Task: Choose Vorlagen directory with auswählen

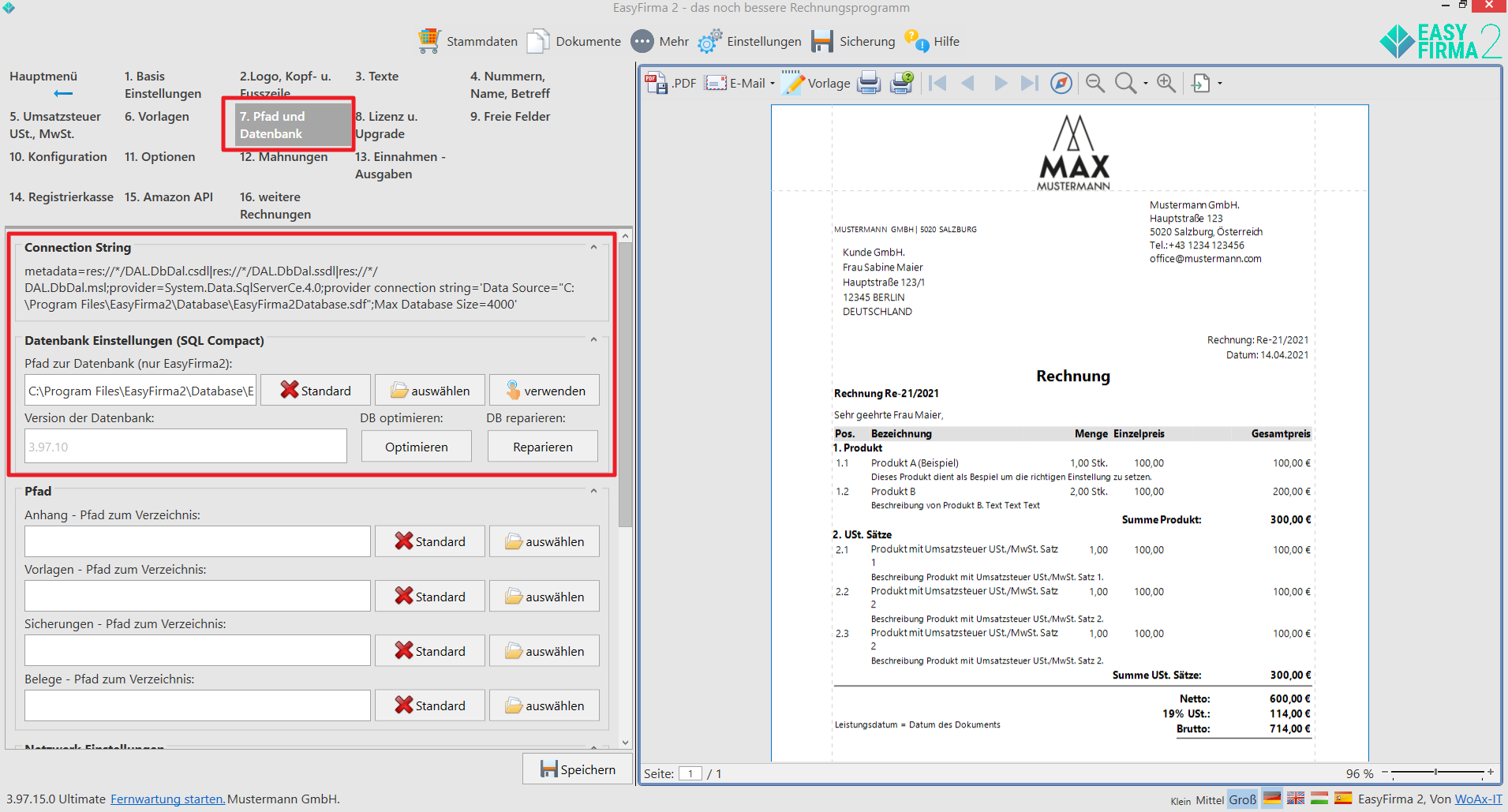Action: point(544,597)
